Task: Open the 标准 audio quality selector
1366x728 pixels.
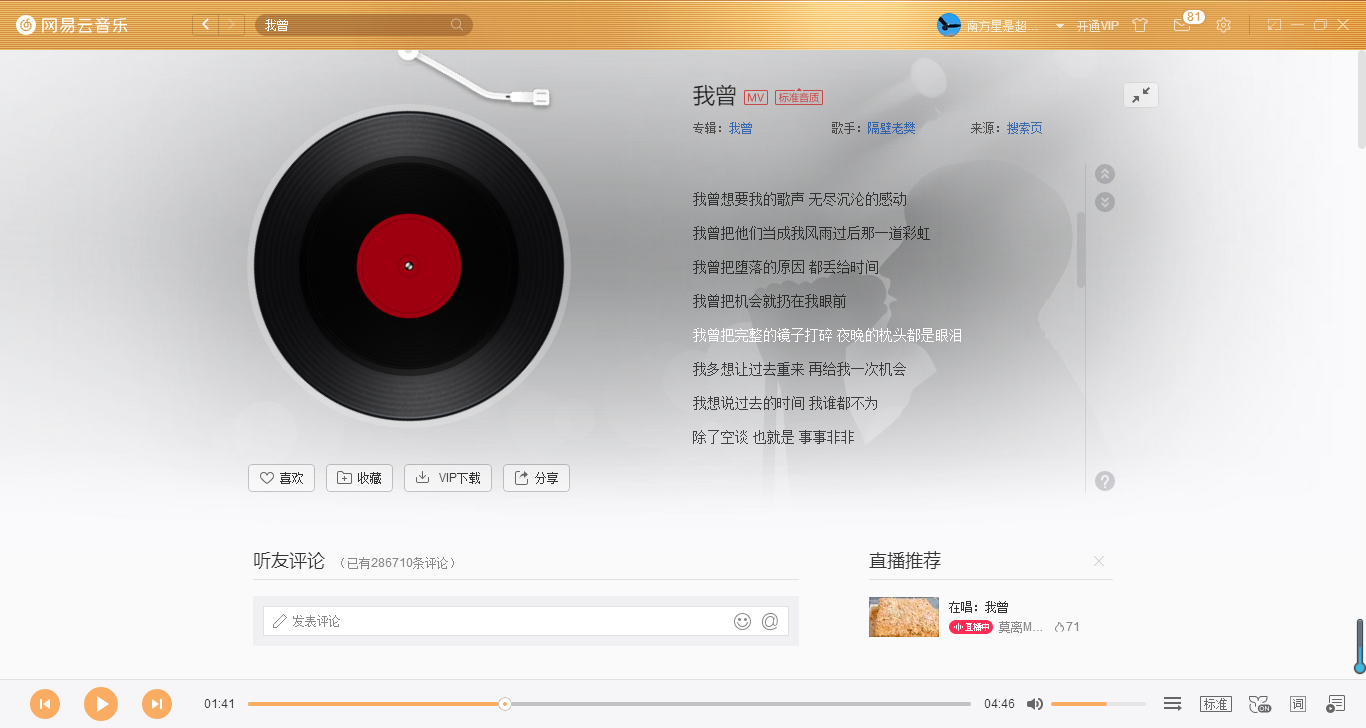Action: point(1216,704)
